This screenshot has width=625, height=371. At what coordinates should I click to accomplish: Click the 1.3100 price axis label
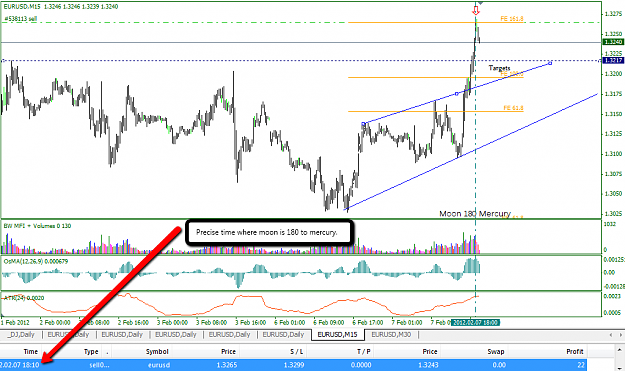613,153
